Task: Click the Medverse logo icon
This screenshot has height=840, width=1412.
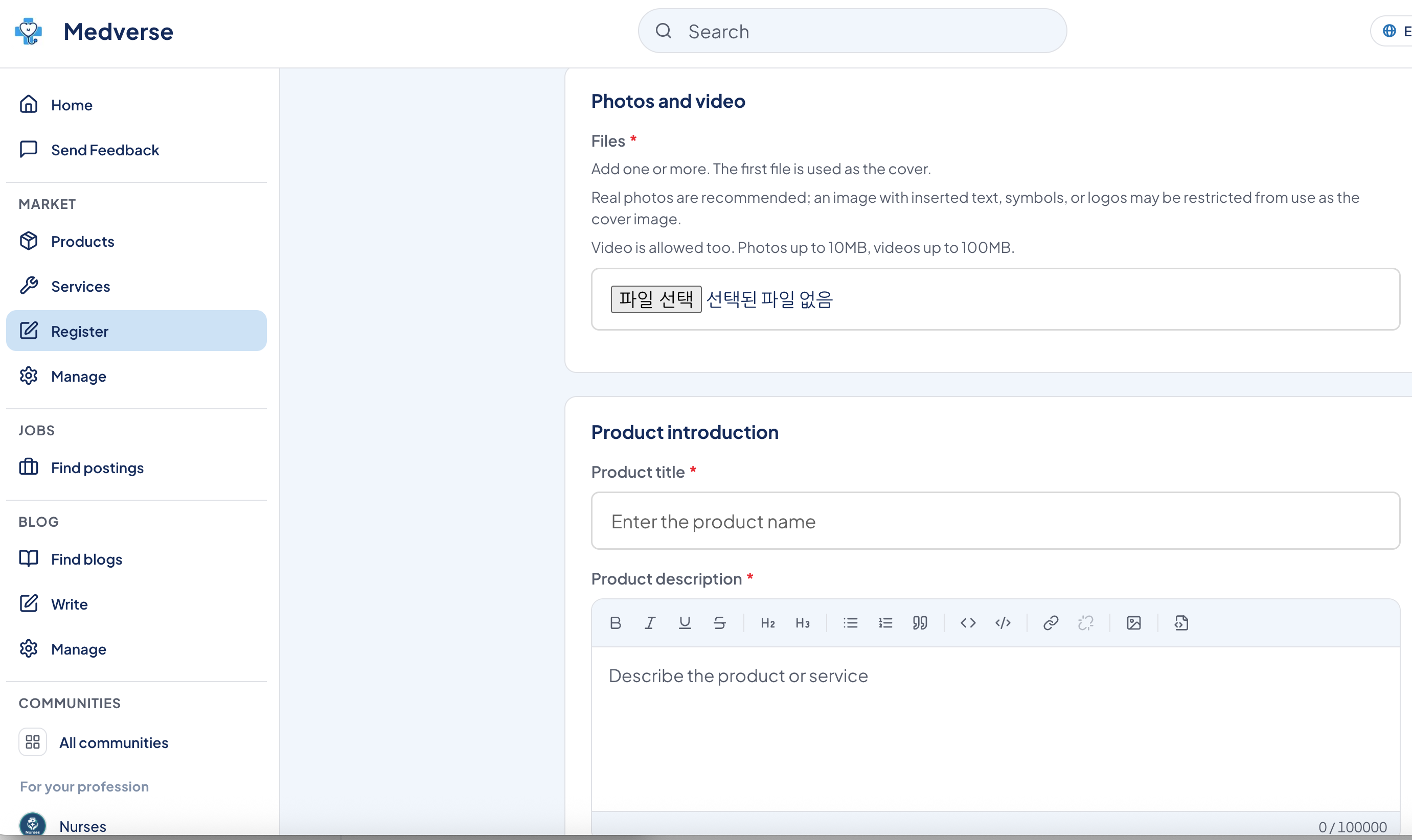Action: (28, 31)
